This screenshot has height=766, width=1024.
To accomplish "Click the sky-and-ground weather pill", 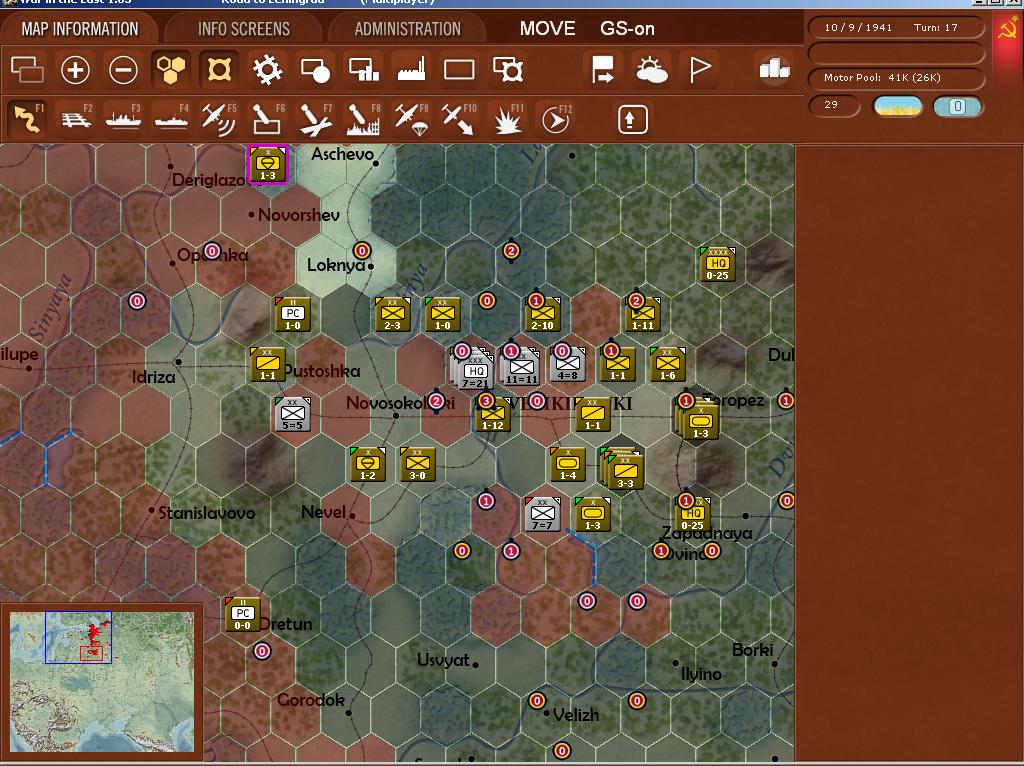I will [898, 106].
